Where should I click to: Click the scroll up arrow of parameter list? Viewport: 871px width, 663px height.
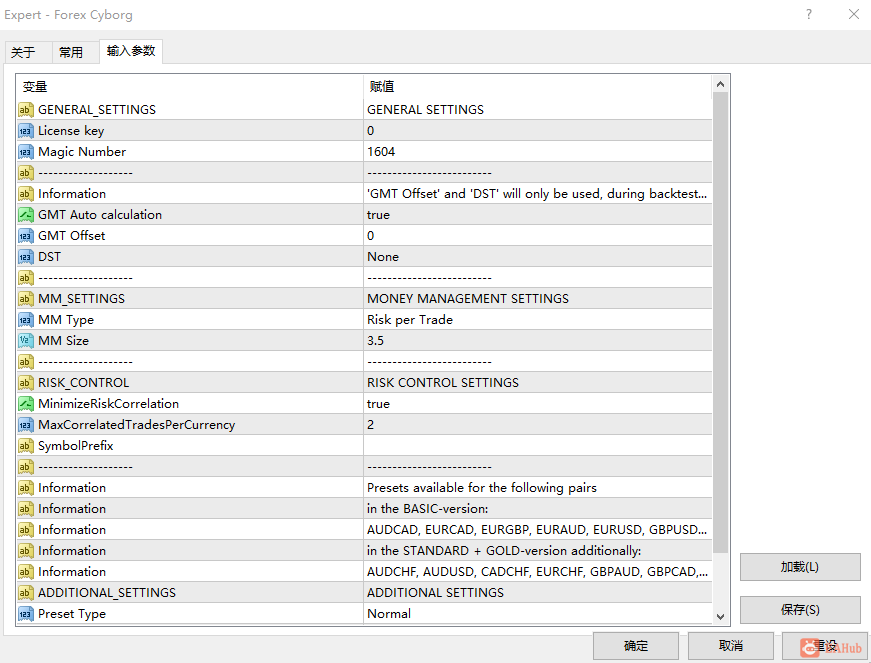tap(720, 84)
